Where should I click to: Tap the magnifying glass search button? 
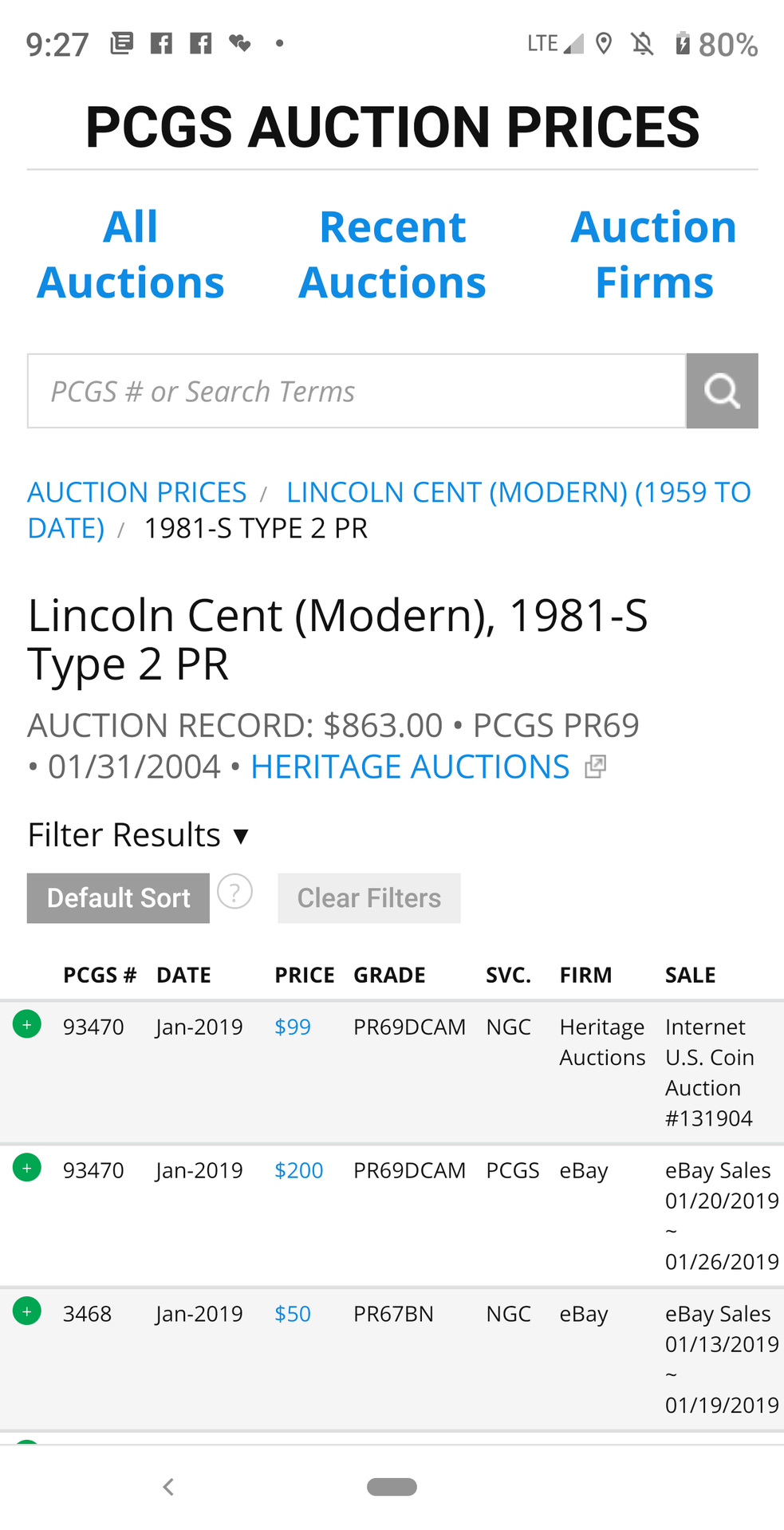(721, 391)
